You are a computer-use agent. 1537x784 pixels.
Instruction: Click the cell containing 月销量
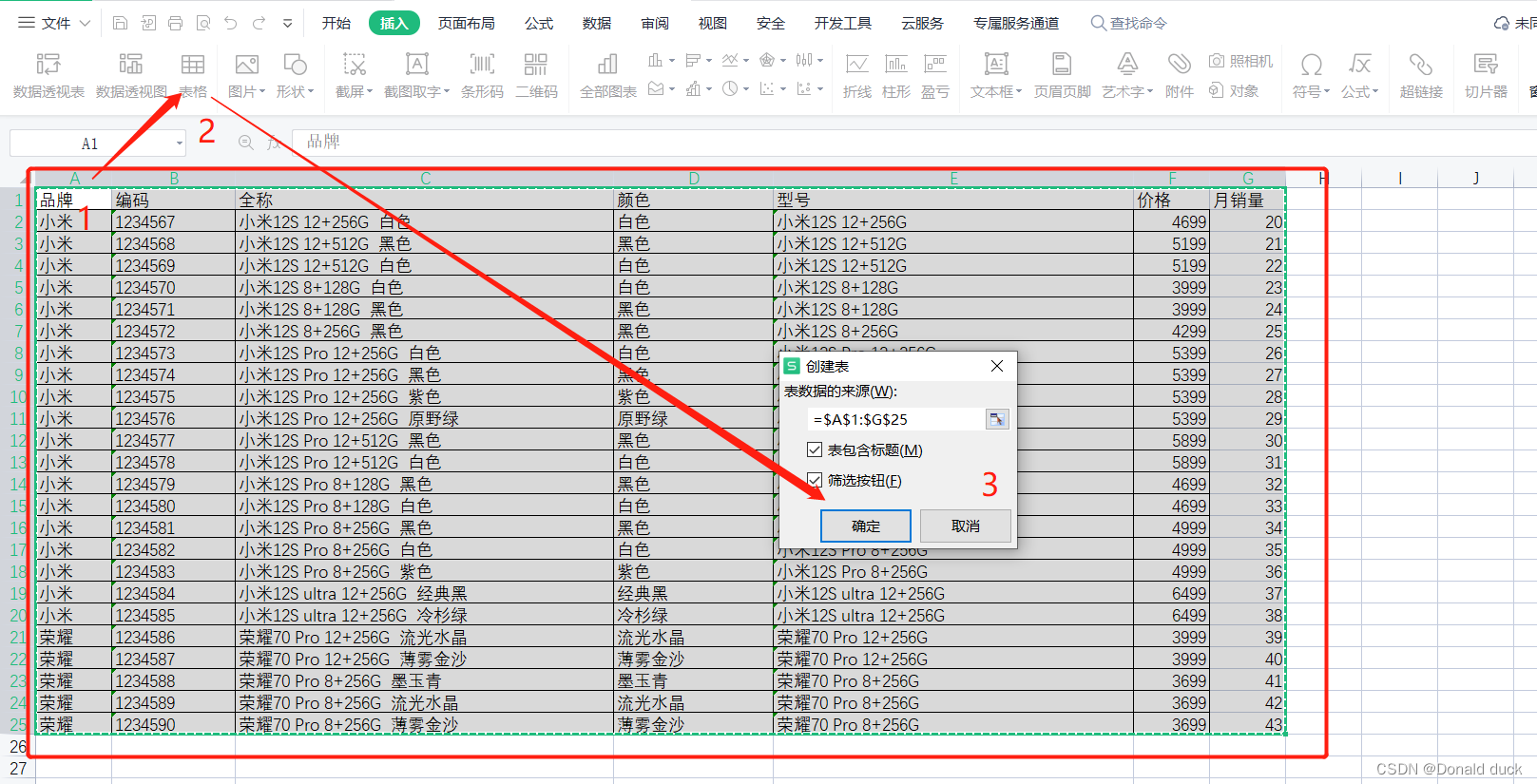[x=1247, y=200]
